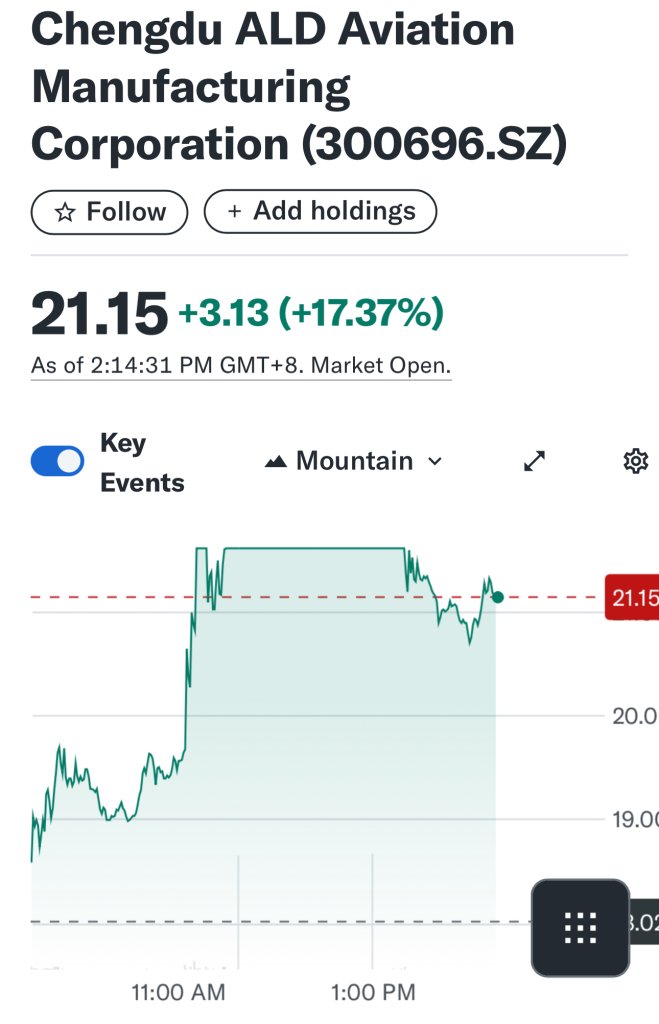Click the flat price plateau on chart
The height and width of the screenshot is (1024, 659).
313,549
